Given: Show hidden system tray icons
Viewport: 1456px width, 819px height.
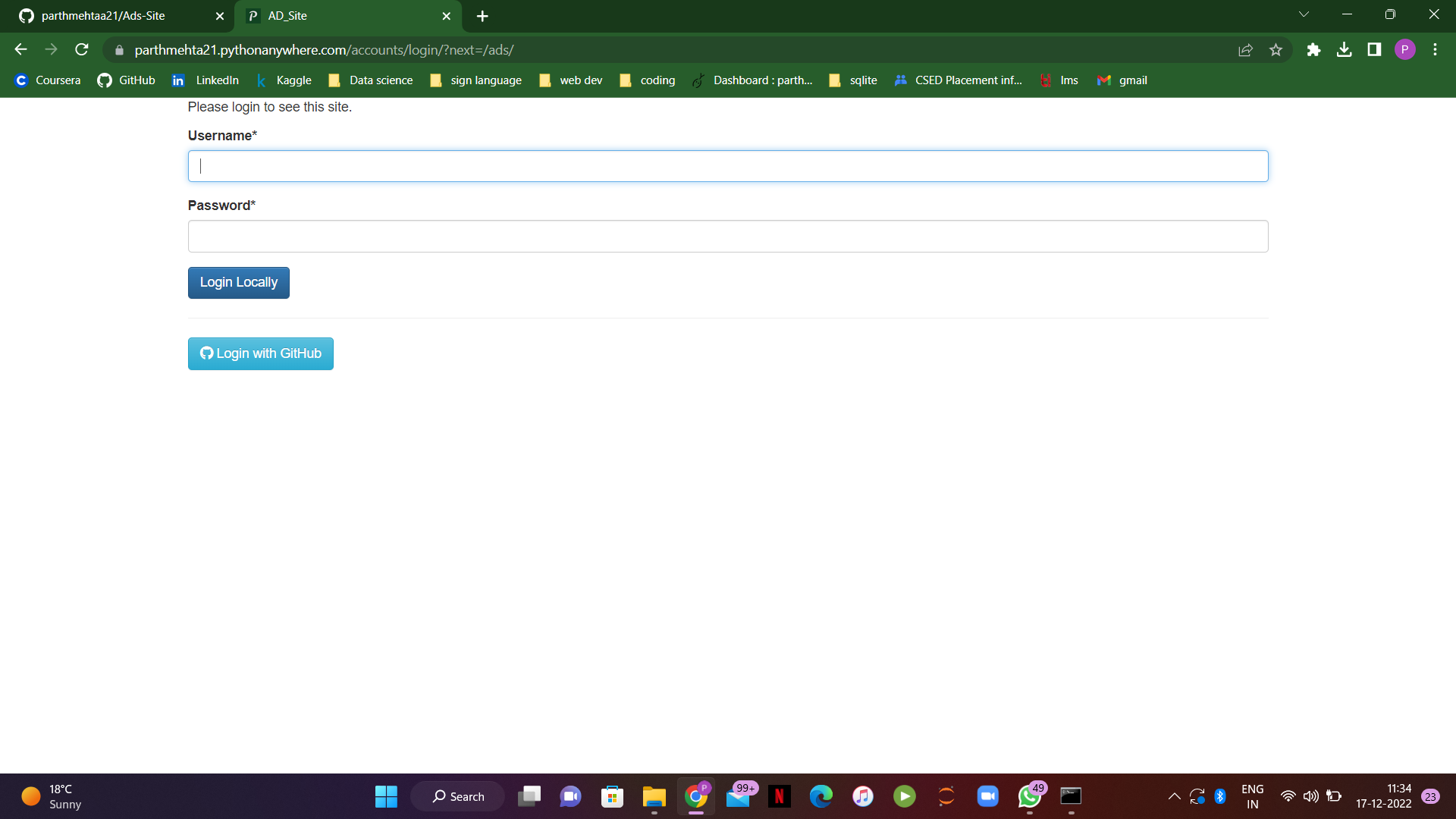Looking at the screenshot, I should [1174, 796].
